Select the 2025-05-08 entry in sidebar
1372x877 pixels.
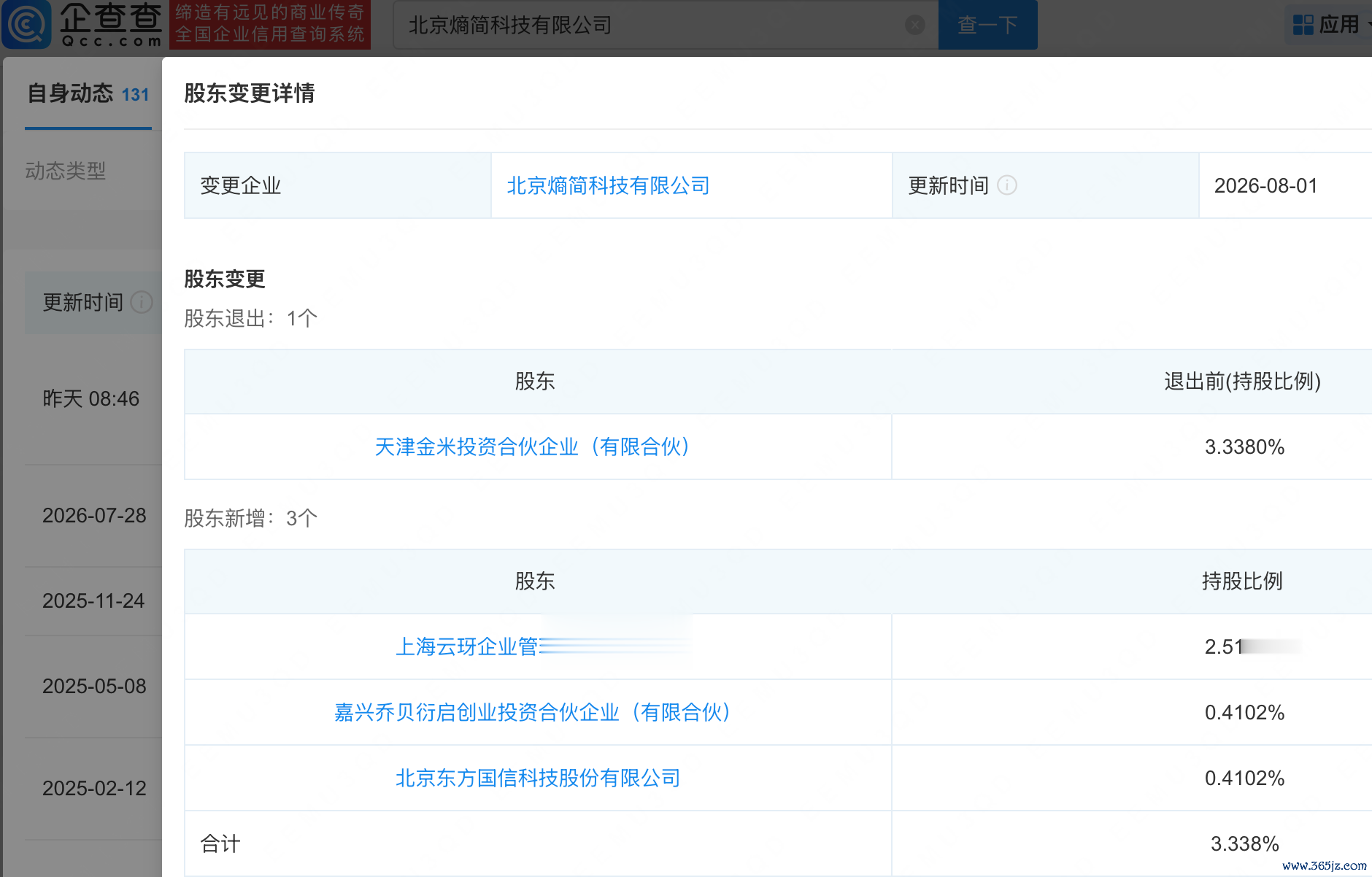[94, 686]
